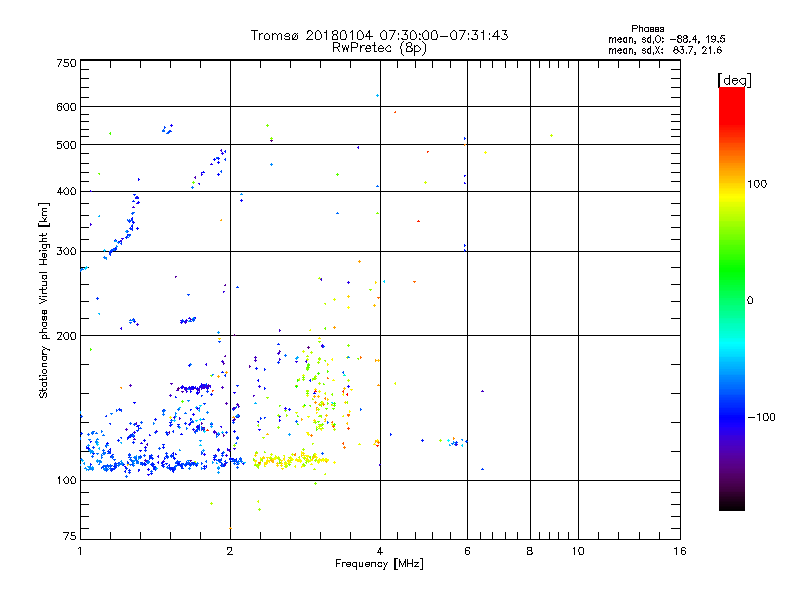Viewport: 800px width, 600px height.
Task: Click the y-axis label '300'
Action: point(66,252)
